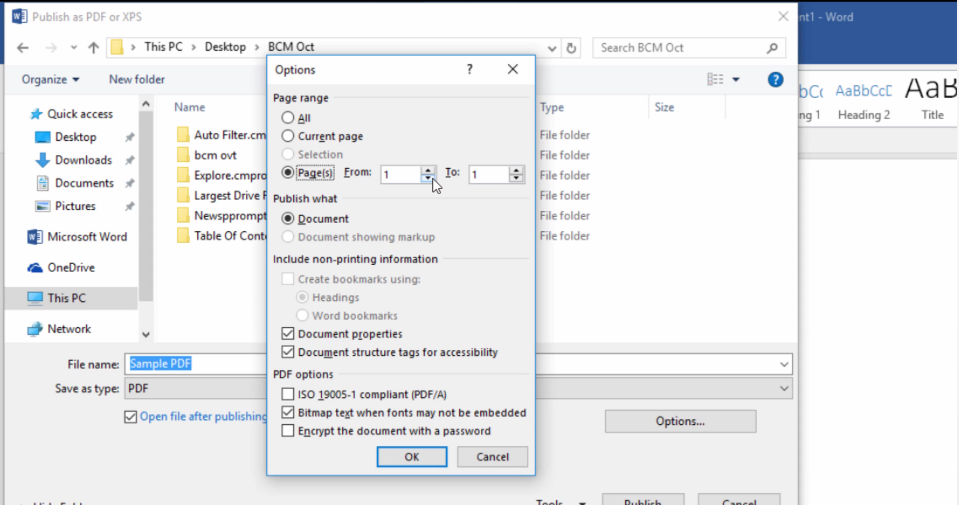Viewport: 959px width, 505px height.
Task: Toggle Document properties checkbox
Action: pos(287,333)
